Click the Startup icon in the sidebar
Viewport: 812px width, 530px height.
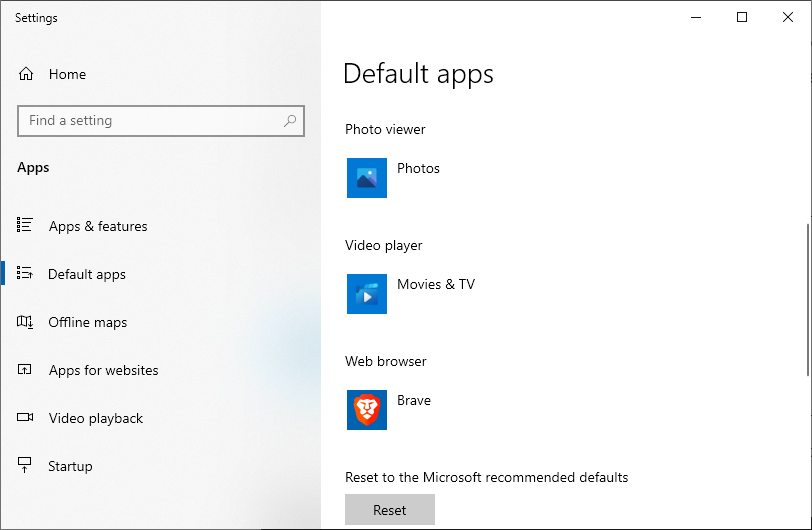(x=26, y=466)
